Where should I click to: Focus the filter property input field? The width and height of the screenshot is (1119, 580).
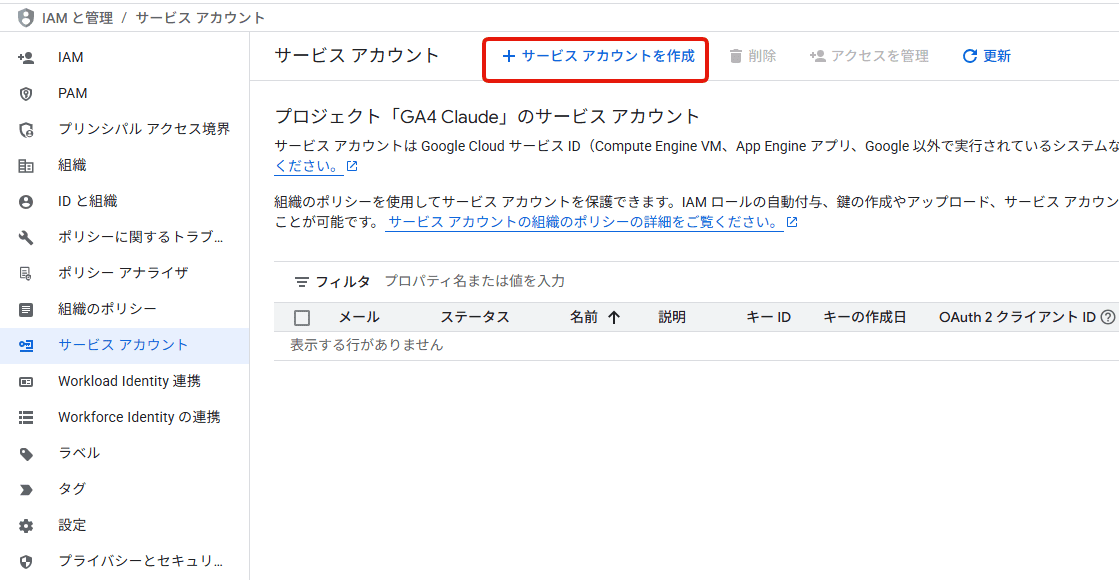(600, 282)
